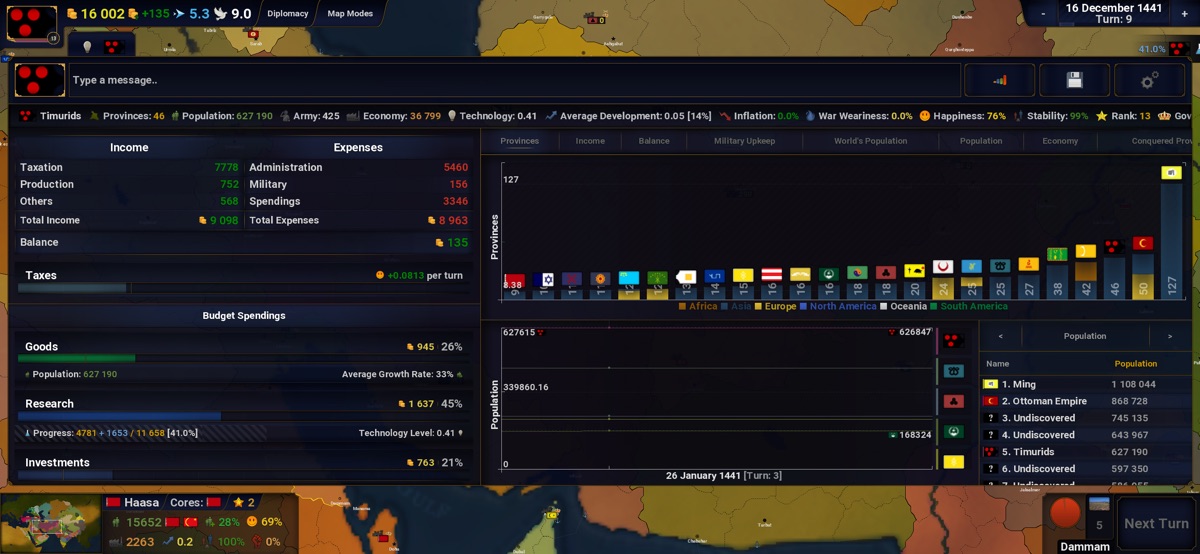Toggle Timurids flag in population graph legend
Screen dimensions: 1200x554
pyautogui.click(x=953, y=340)
